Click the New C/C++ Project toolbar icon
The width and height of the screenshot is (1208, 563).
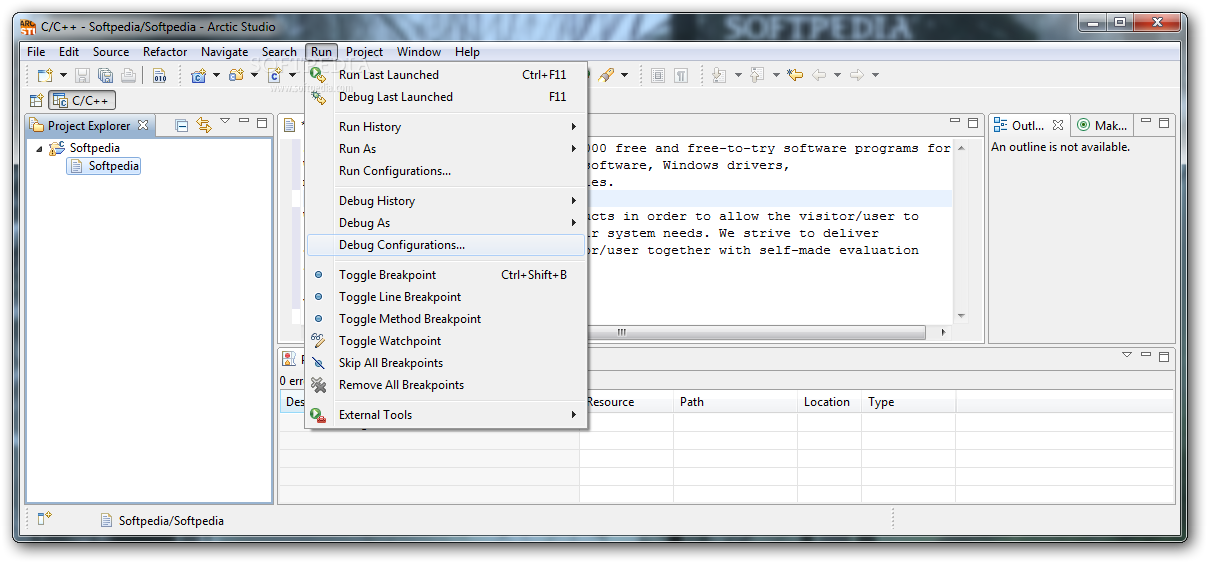pos(198,75)
